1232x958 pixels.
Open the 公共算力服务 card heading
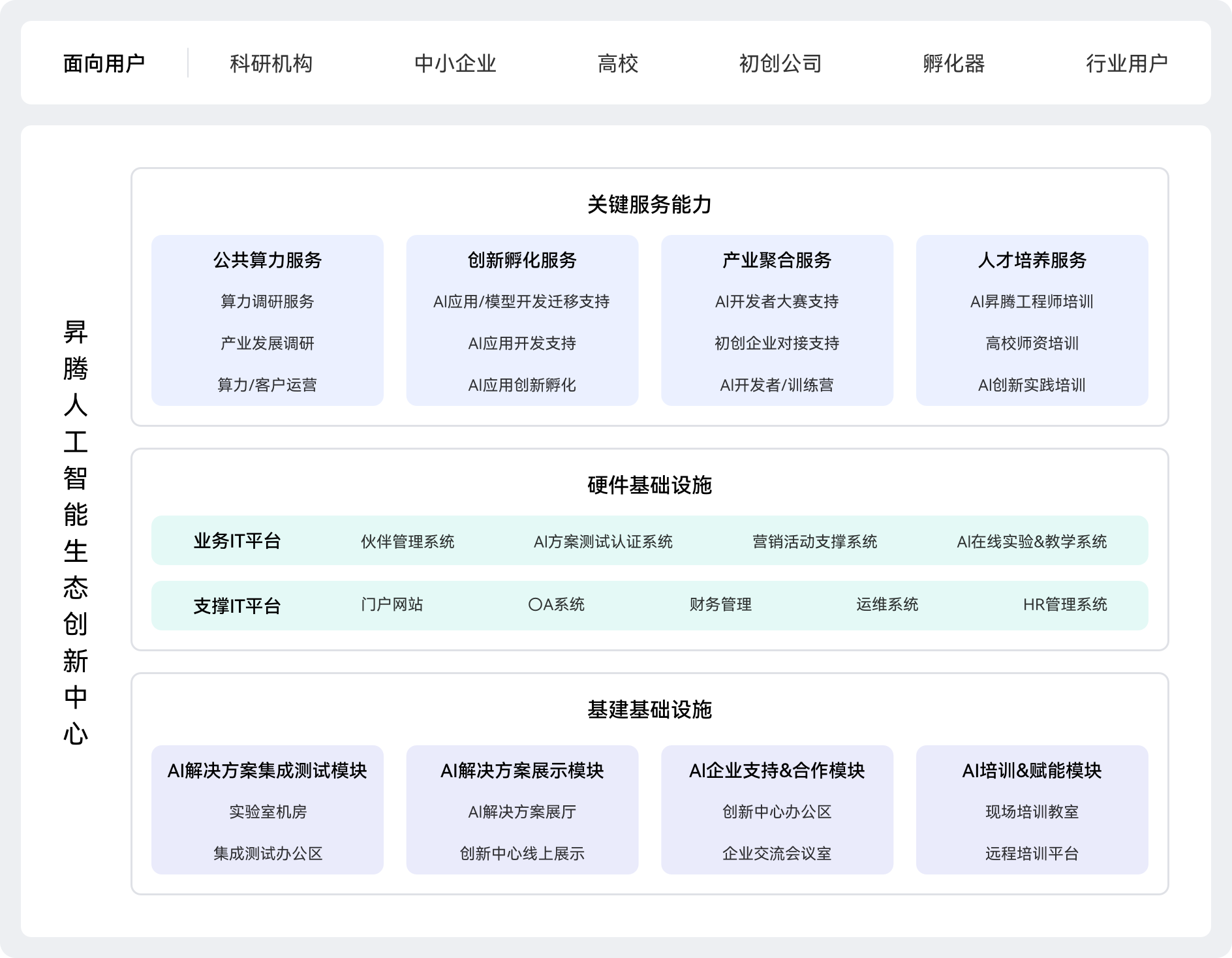[x=268, y=260]
